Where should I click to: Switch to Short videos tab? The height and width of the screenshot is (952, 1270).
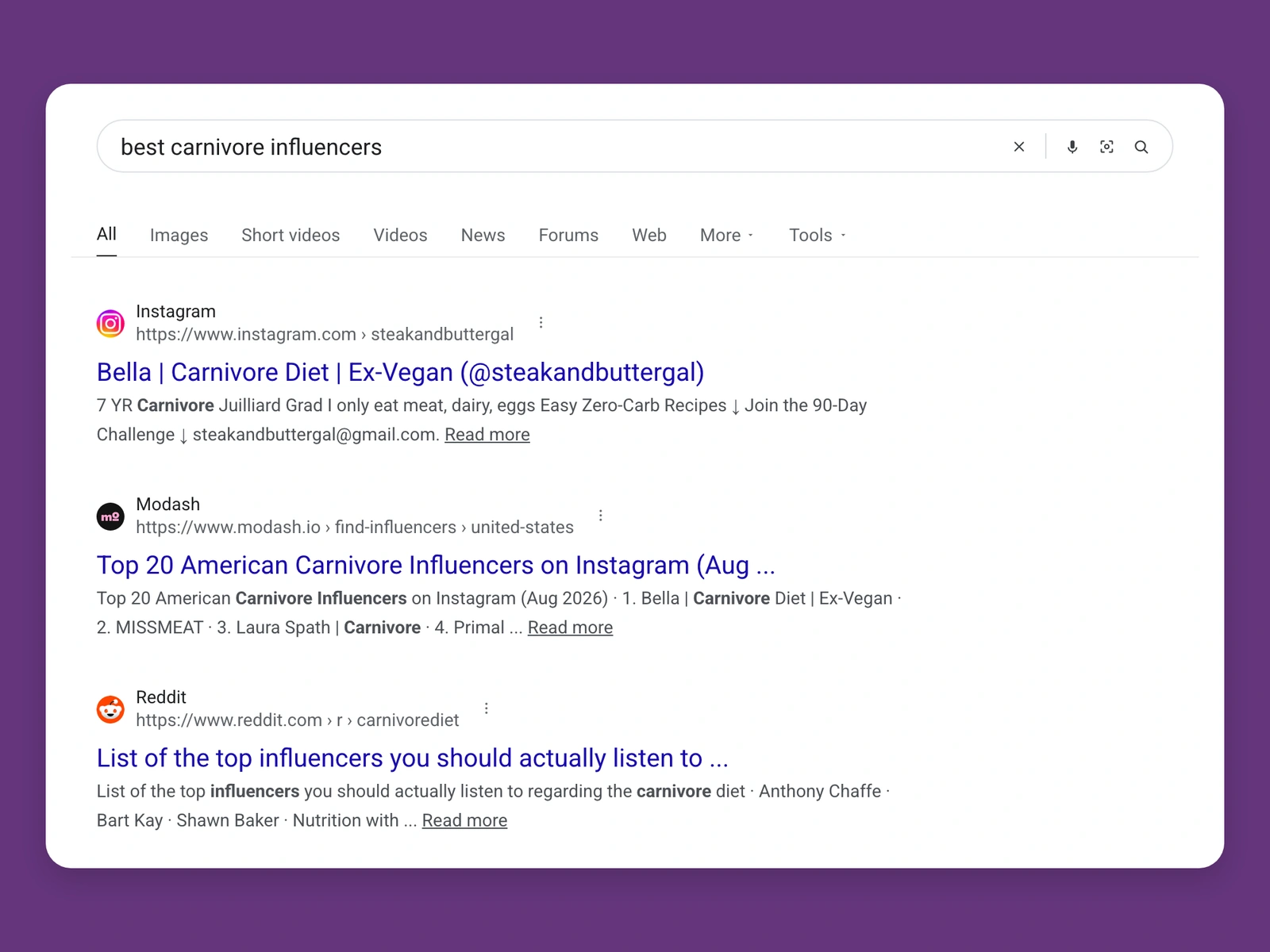[291, 235]
